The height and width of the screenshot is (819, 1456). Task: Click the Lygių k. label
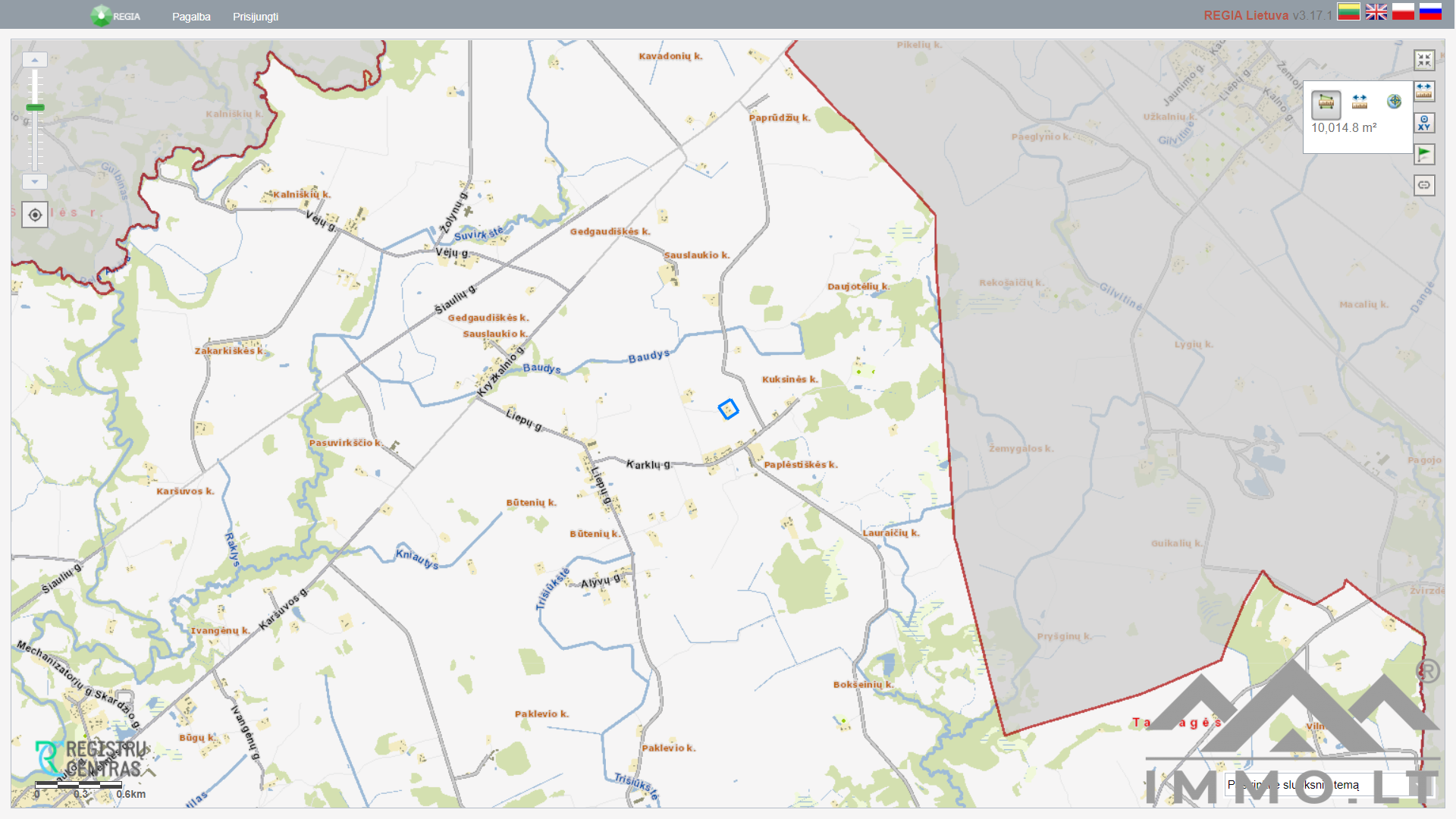coord(1194,344)
